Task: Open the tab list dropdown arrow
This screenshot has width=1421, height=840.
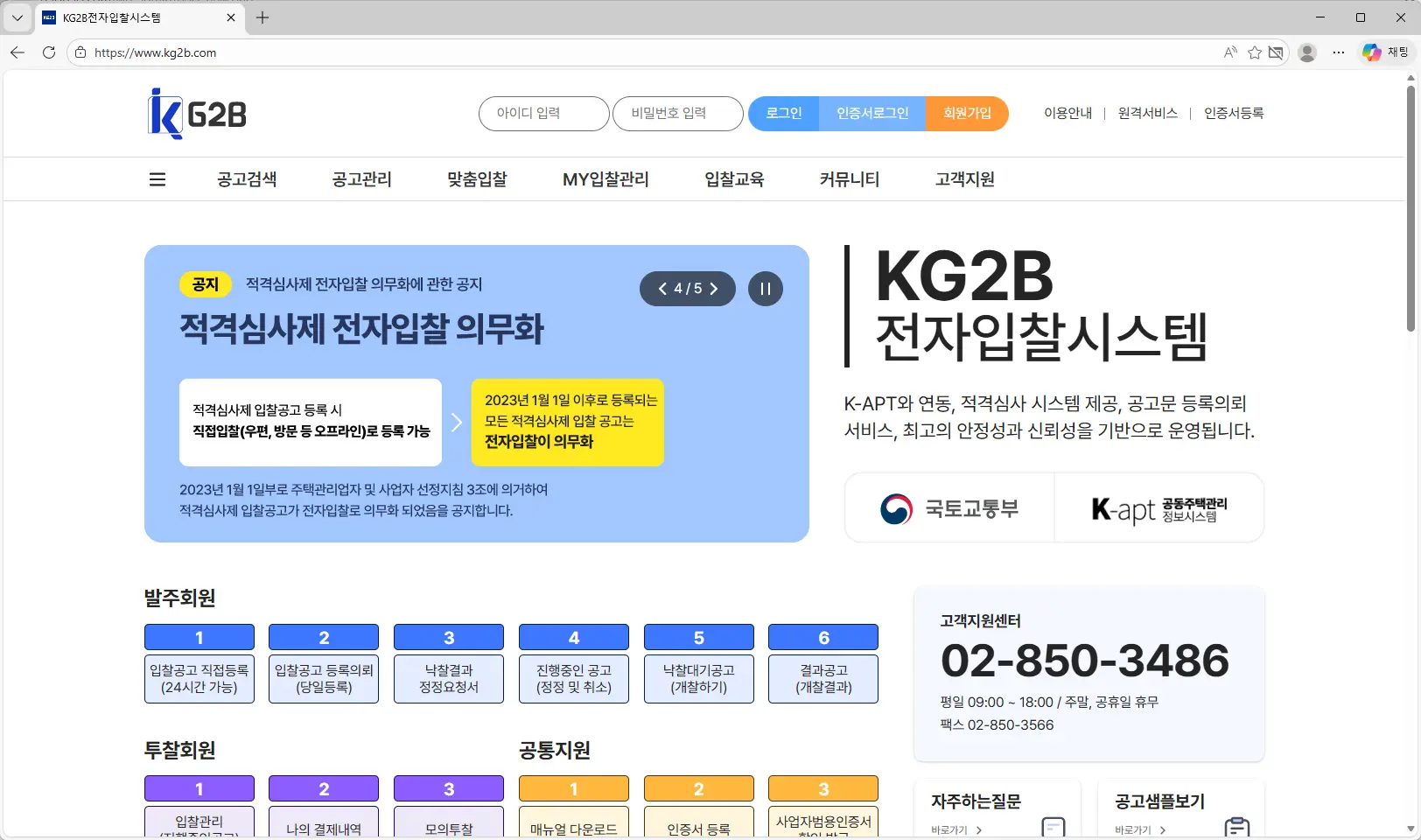Action: 17,17
